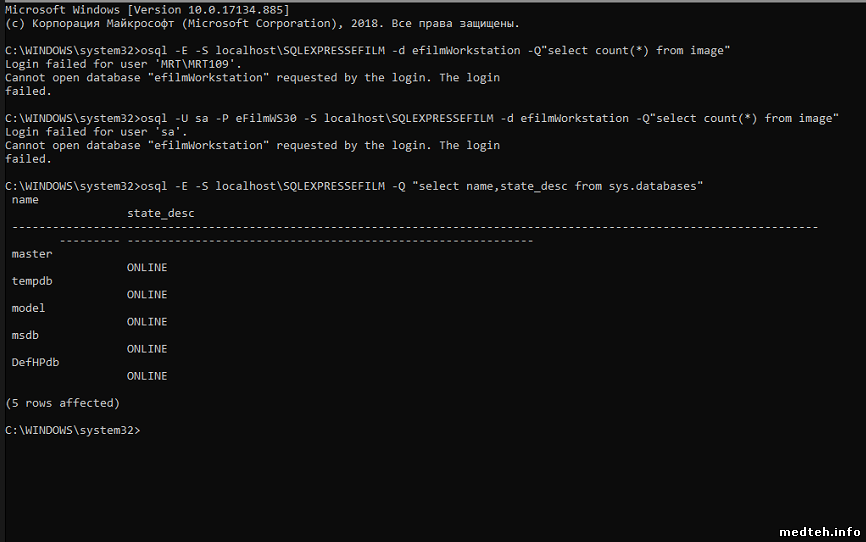Click the 'state_desc' column header
The image size is (866, 542).
[161, 213]
